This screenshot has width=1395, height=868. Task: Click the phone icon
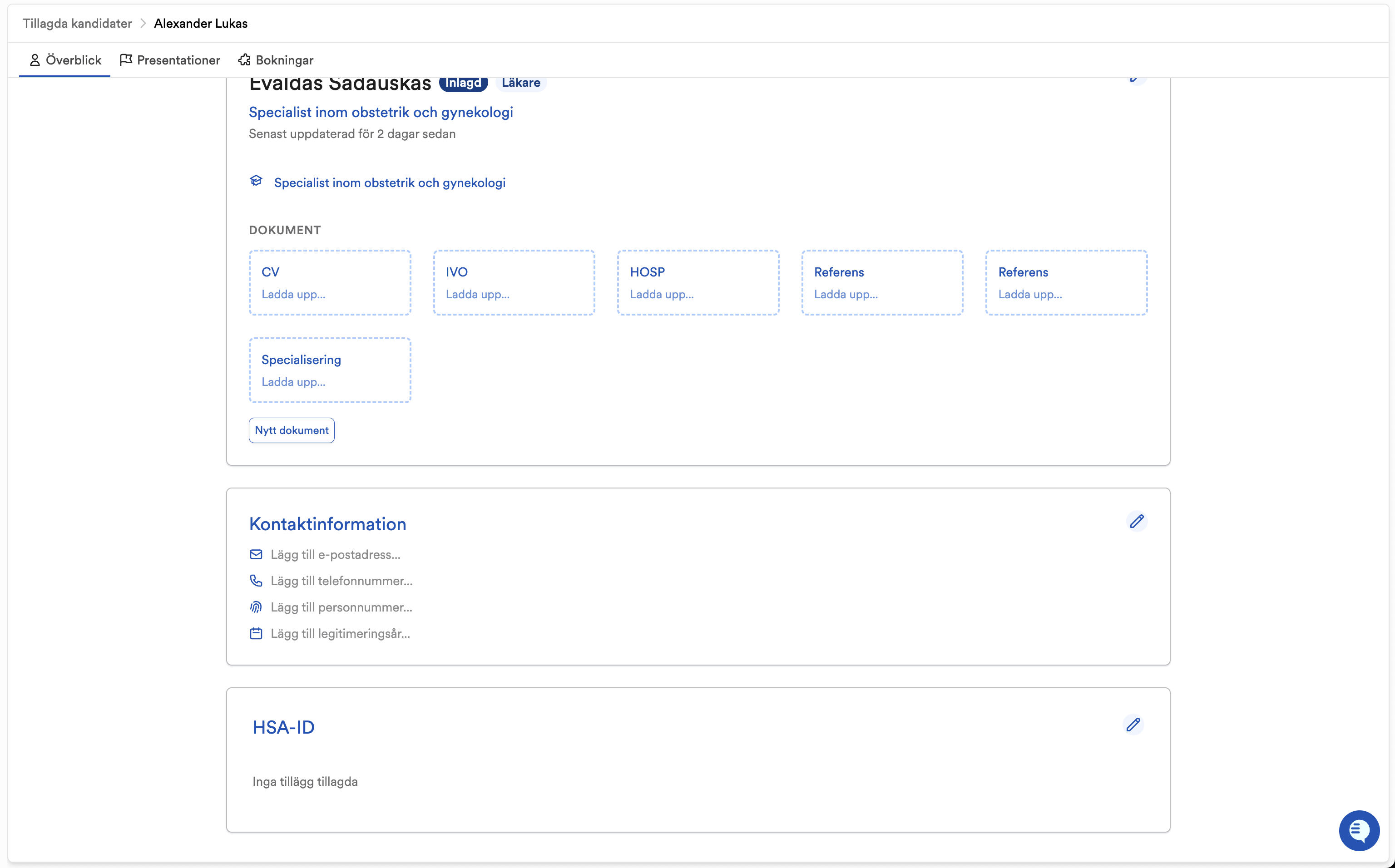256,581
